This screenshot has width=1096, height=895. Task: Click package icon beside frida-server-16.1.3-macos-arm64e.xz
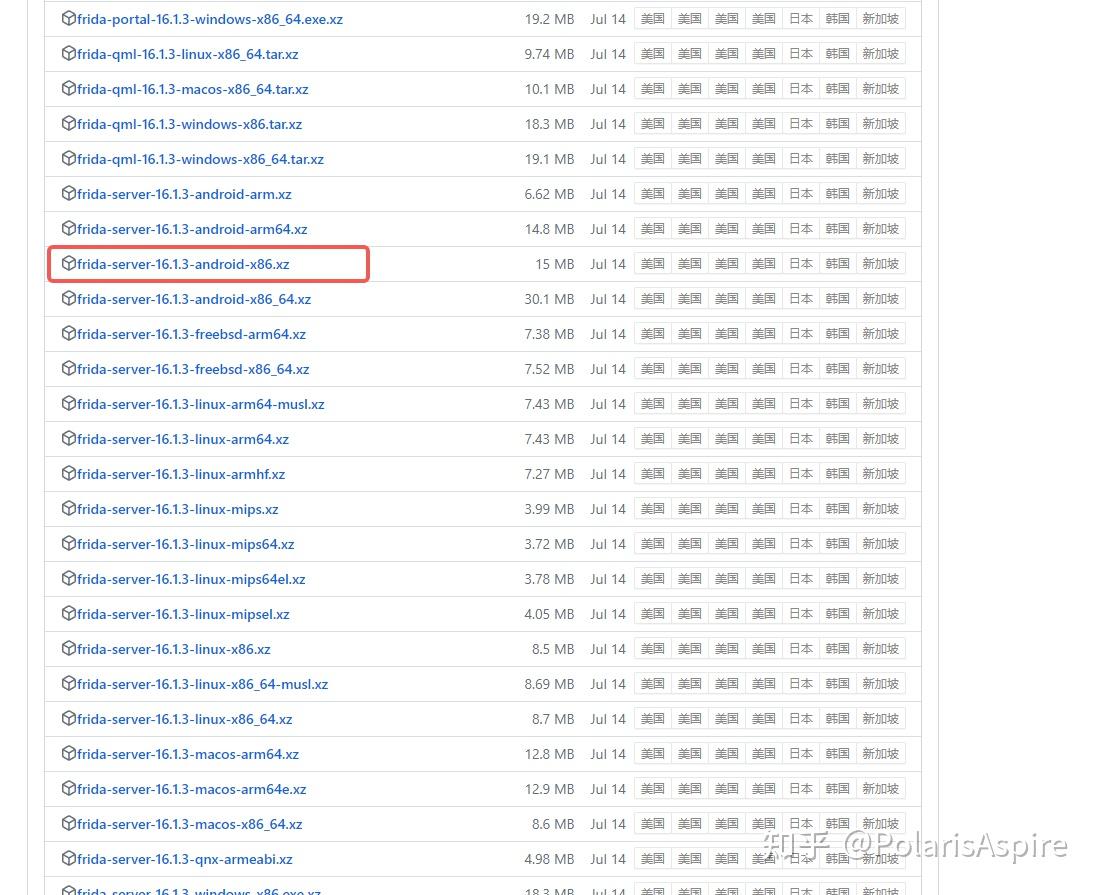click(x=68, y=787)
